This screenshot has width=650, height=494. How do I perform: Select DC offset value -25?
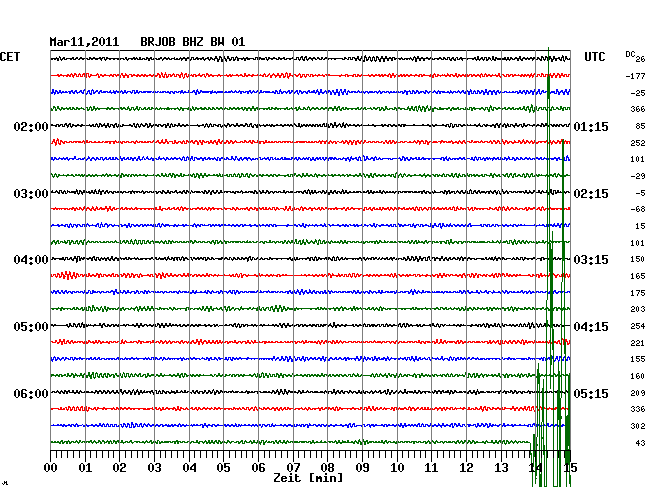tap(638, 93)
